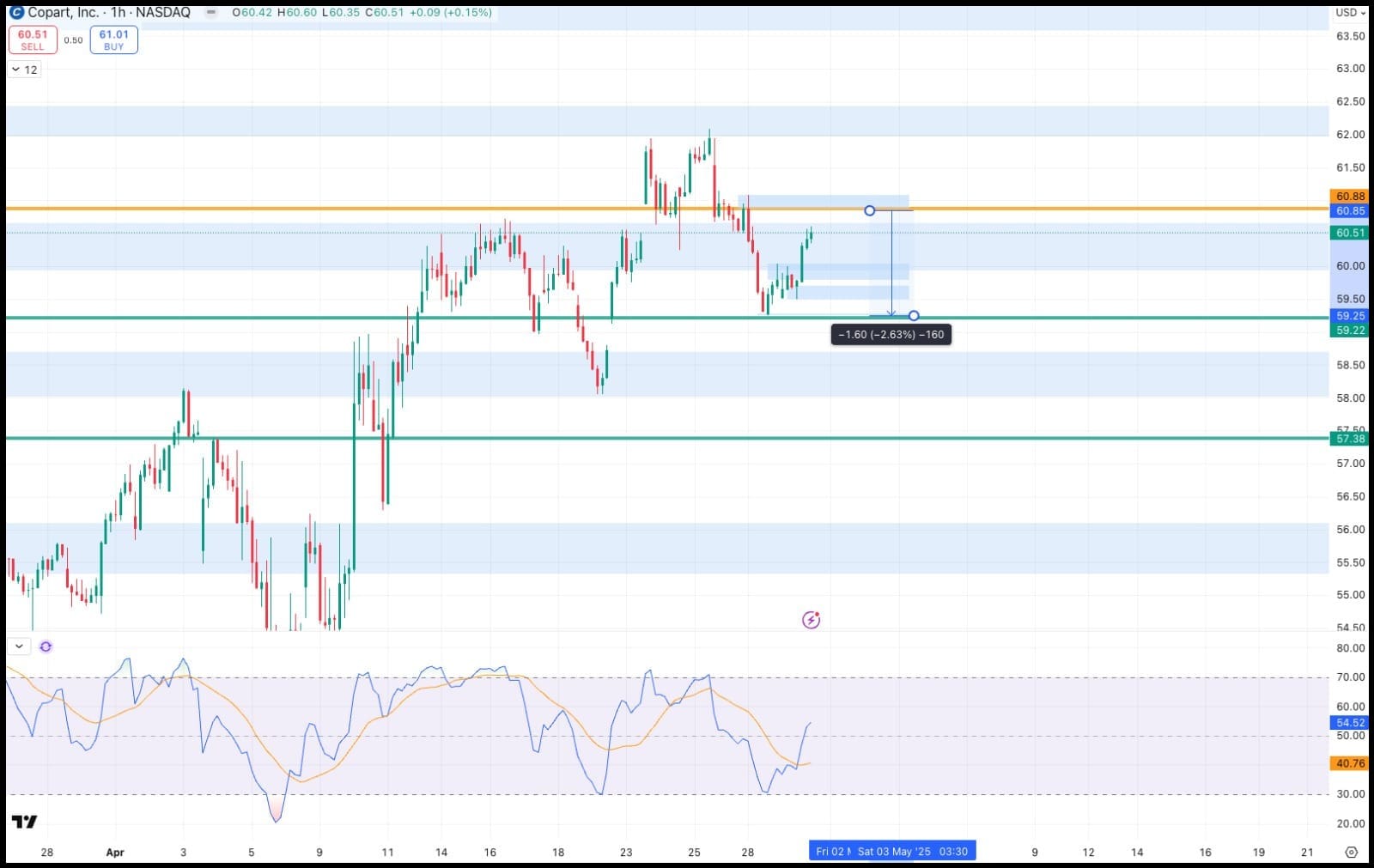Click the Sat 03 May '25 03:30 date label

coord(913,852)
